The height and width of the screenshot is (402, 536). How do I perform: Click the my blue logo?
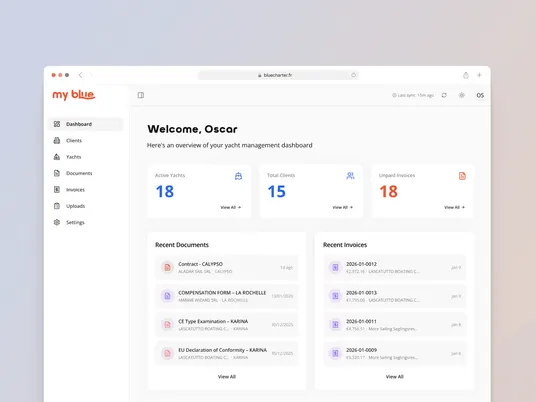[73, 95]
